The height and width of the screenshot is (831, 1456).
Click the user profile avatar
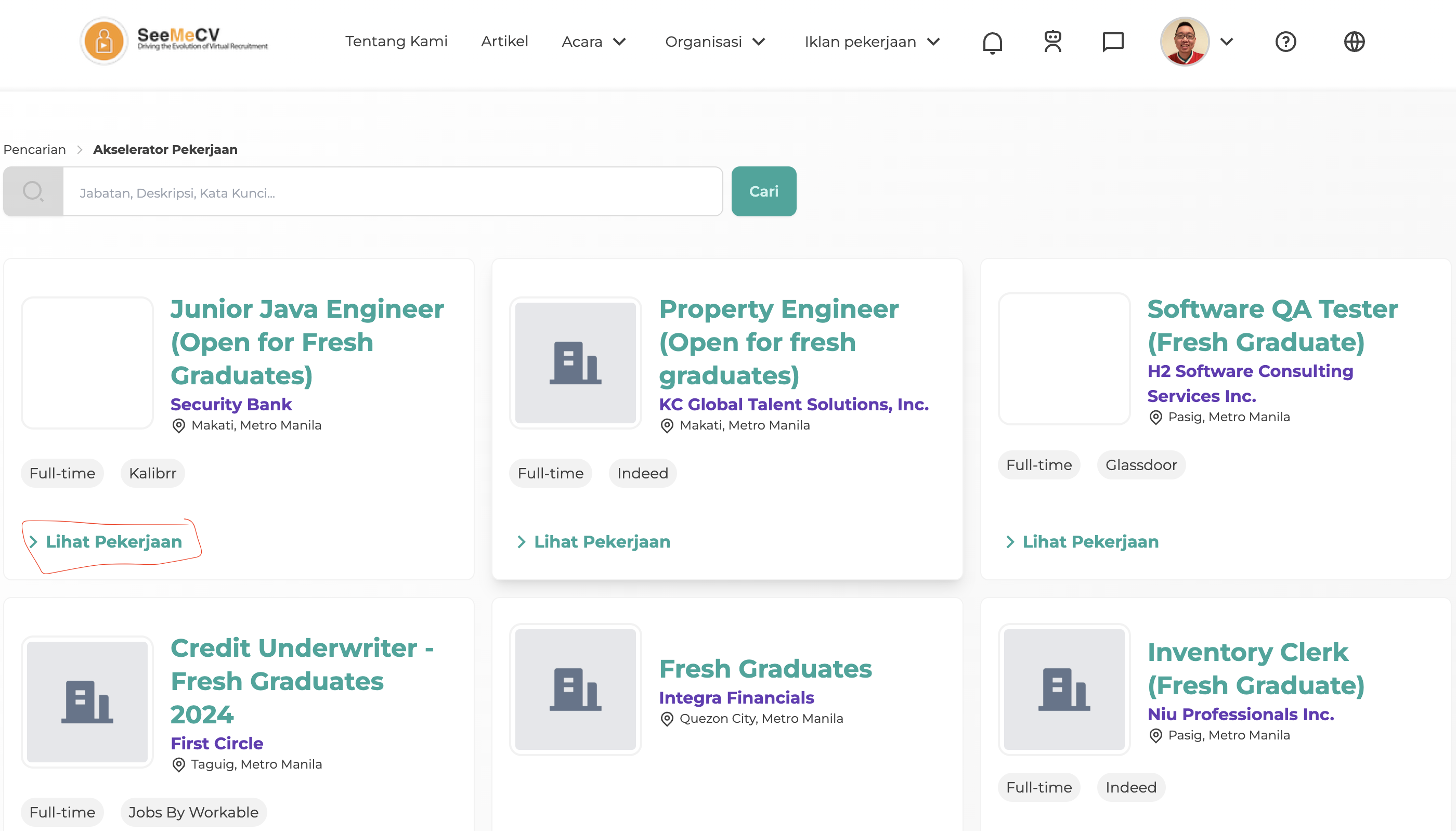point(1185,41)
